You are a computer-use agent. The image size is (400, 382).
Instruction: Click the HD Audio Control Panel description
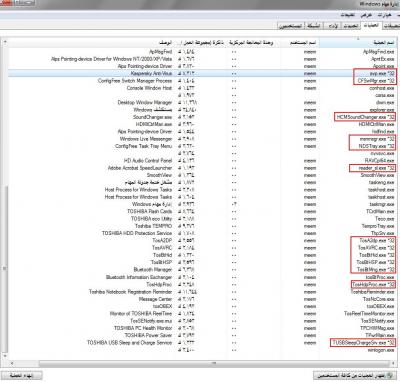click(x=148, y=161)
